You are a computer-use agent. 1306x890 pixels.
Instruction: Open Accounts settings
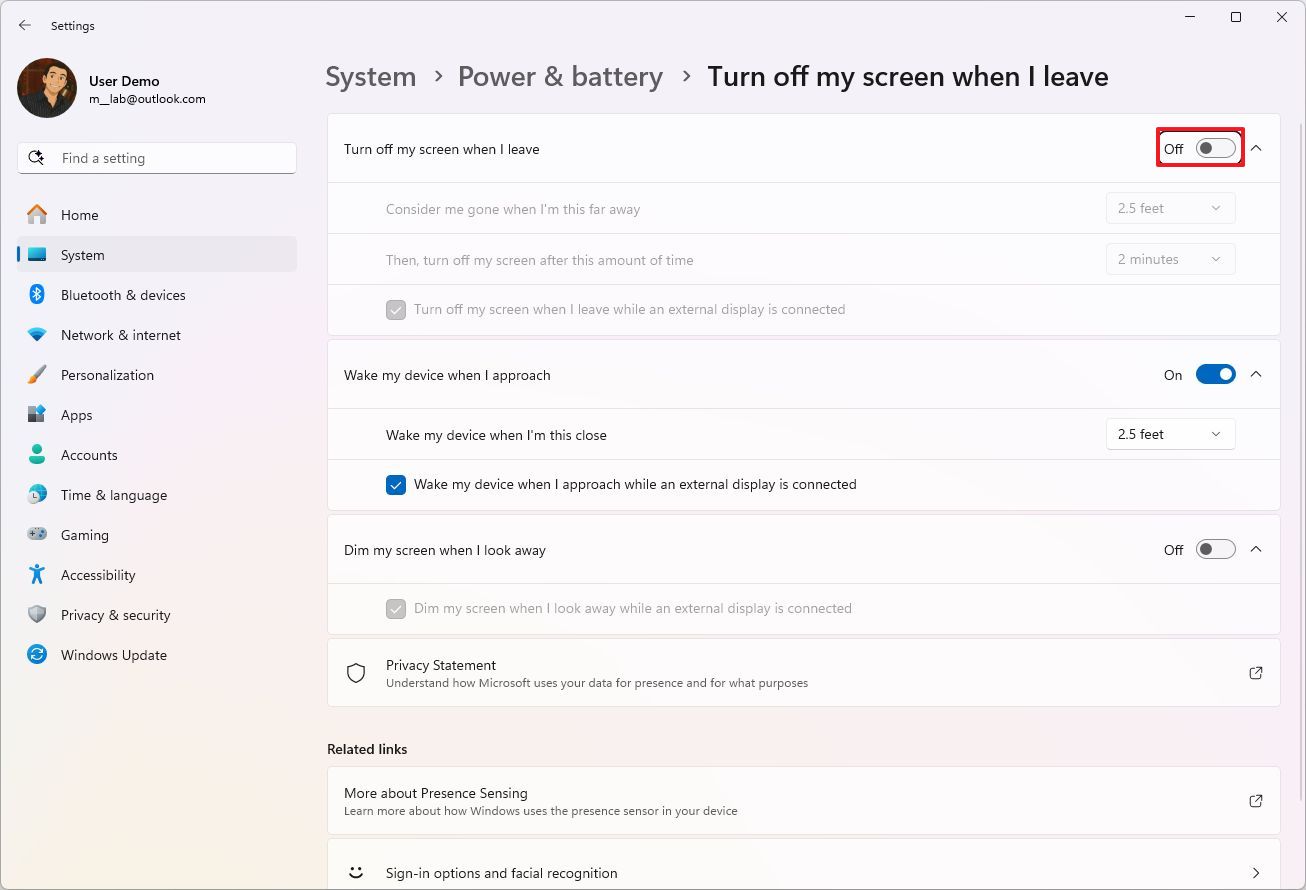(x=89, y=454)
